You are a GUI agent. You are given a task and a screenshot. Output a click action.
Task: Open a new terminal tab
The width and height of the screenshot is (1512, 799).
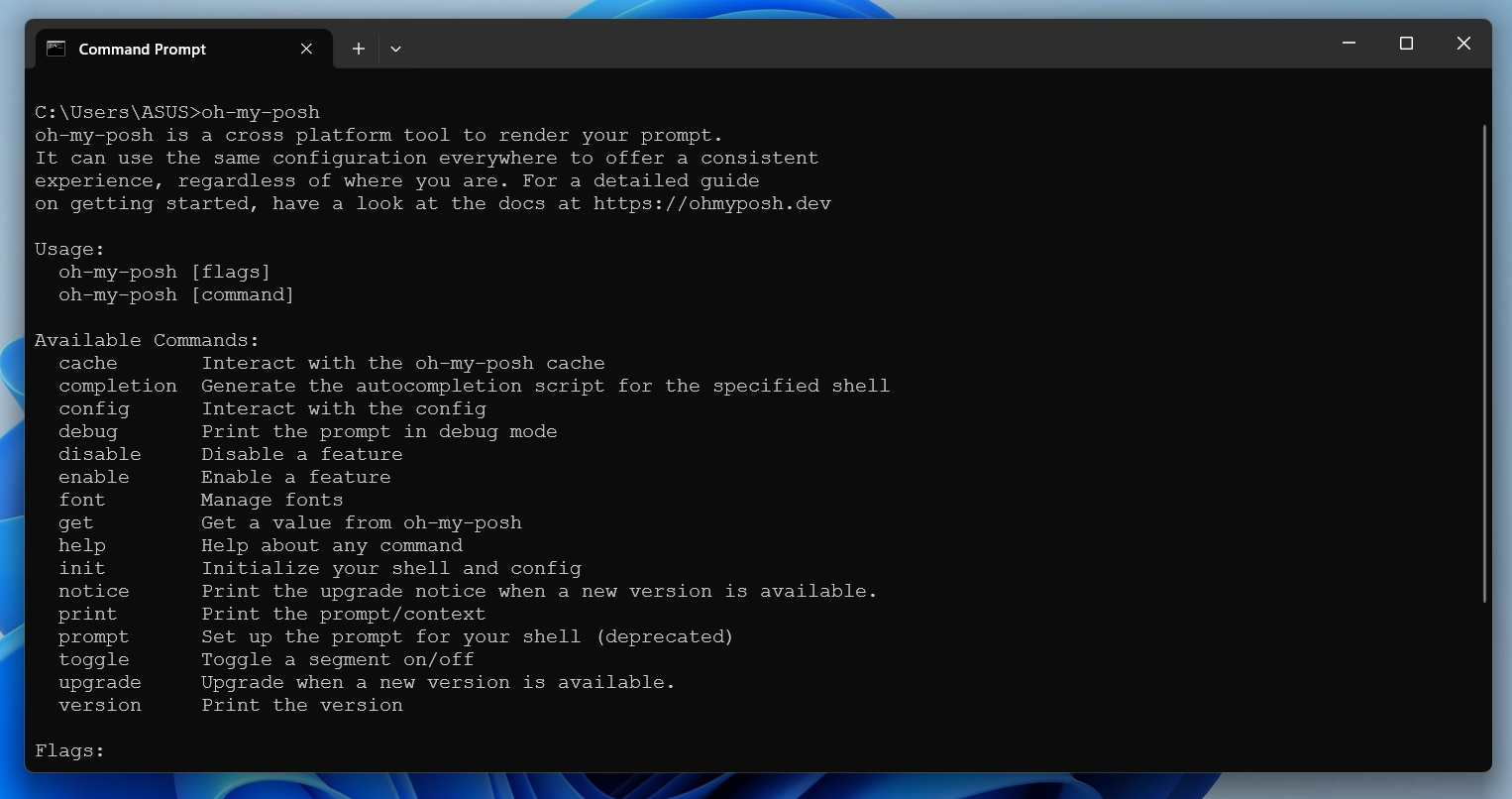coord(359,49)
